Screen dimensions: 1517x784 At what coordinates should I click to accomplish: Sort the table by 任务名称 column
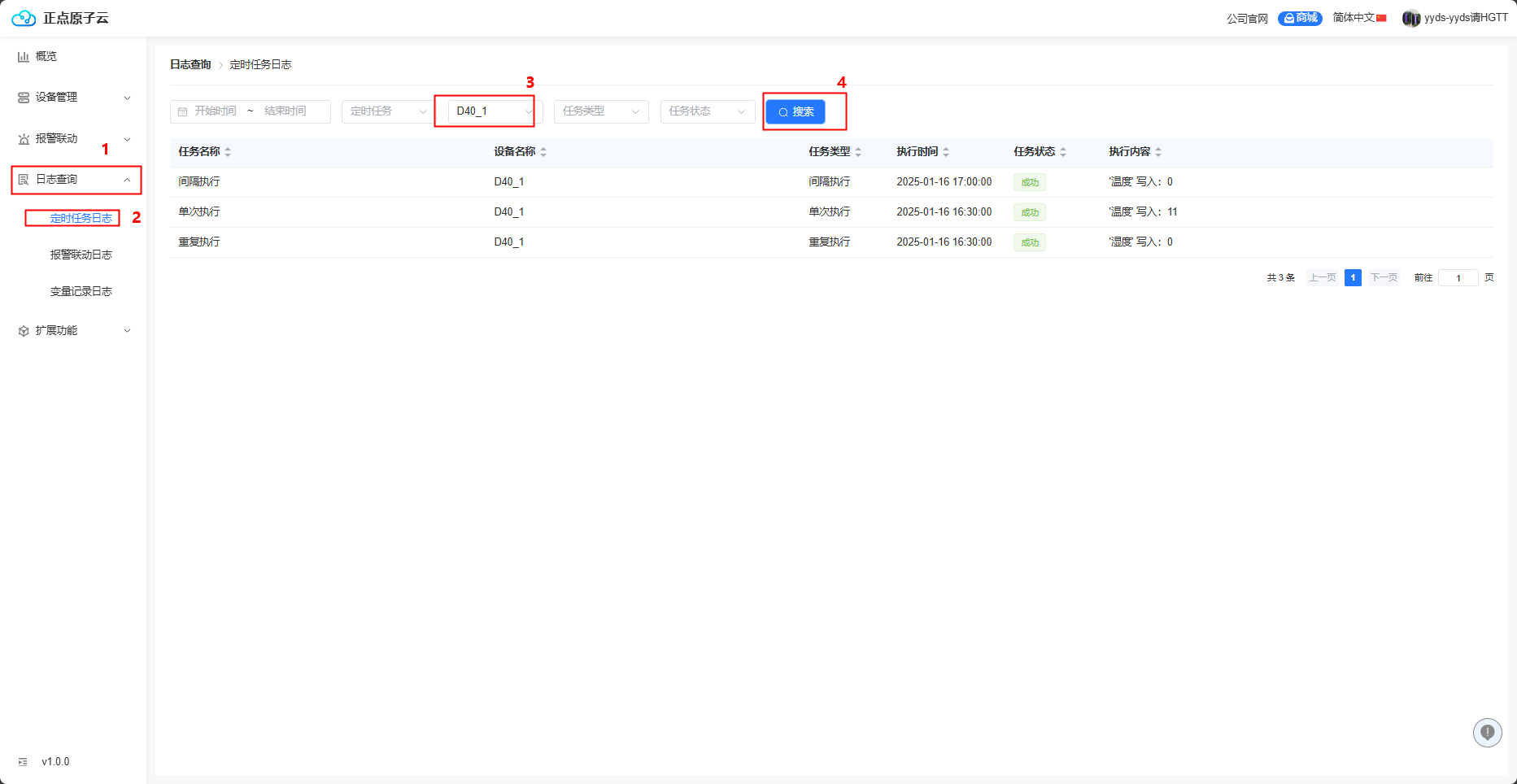[x=228, y=152]
